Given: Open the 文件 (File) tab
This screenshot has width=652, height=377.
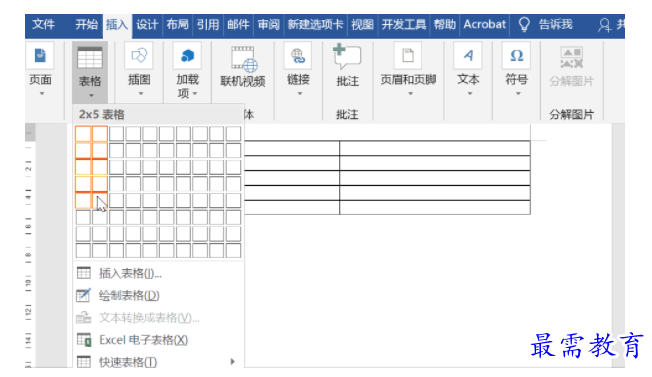Looking at the screenshot, I should [43, 25].
